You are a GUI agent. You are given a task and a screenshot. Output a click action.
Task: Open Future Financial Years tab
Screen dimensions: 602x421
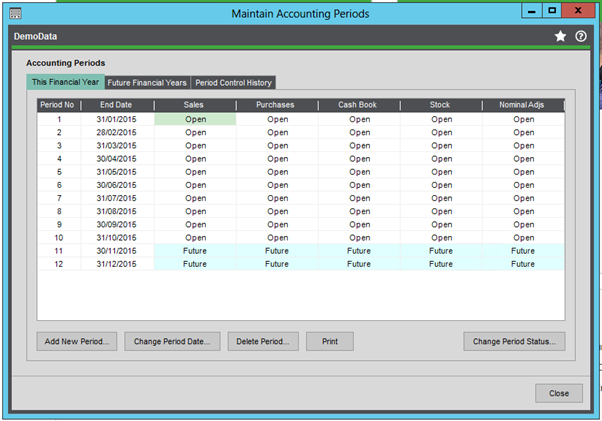pos(147,83)
